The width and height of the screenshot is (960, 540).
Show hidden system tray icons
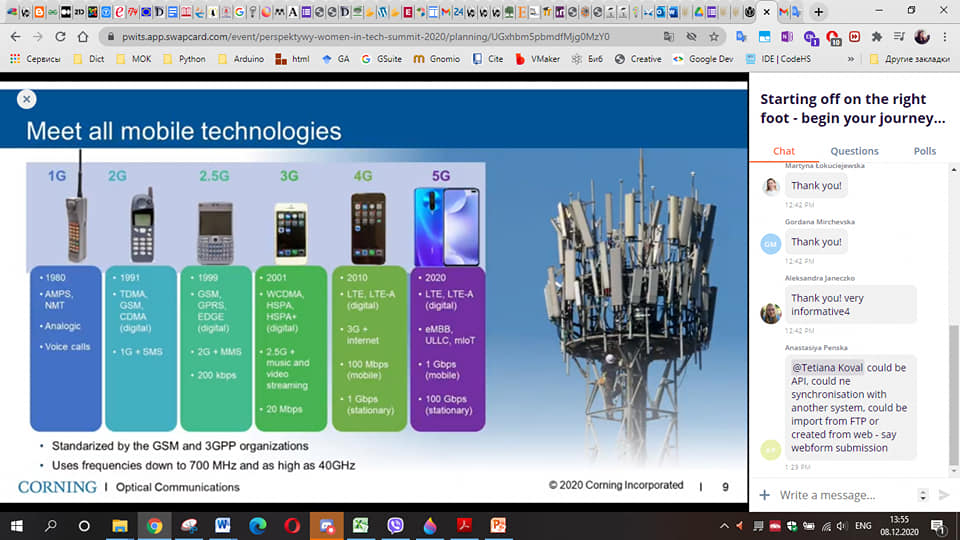[x=724, y=525]
